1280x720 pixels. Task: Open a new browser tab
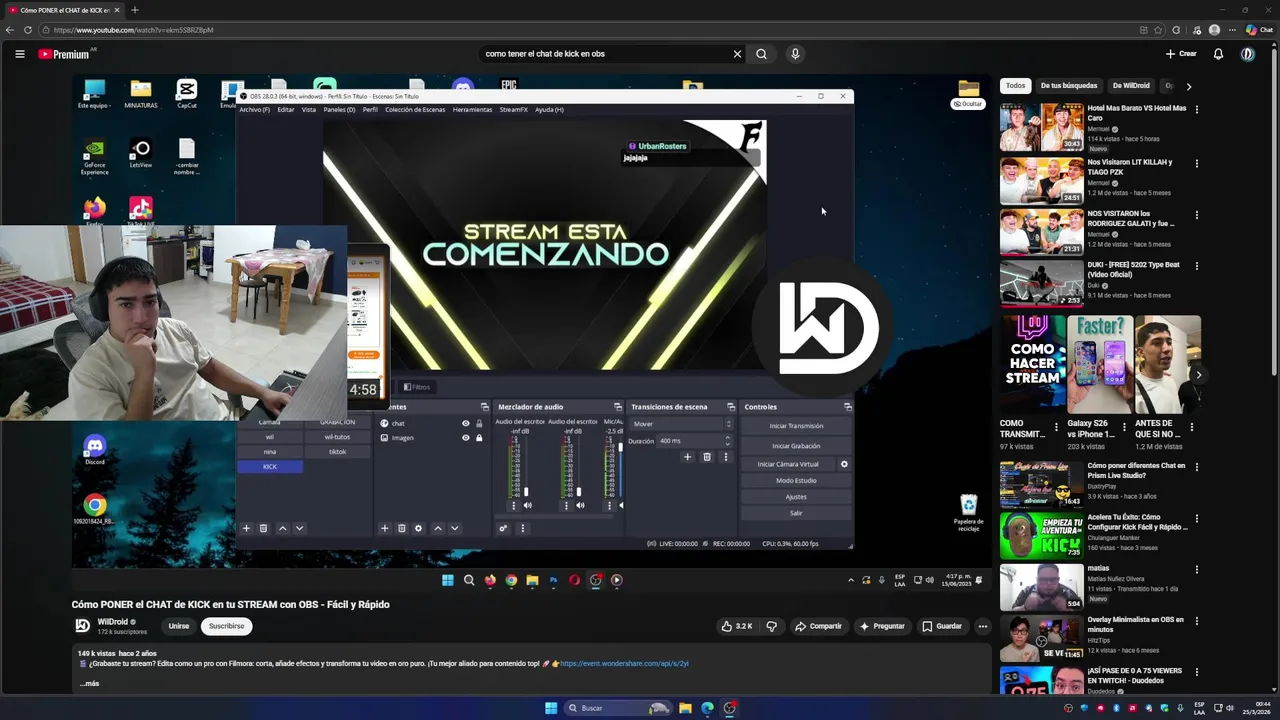(x=134, y=10)
